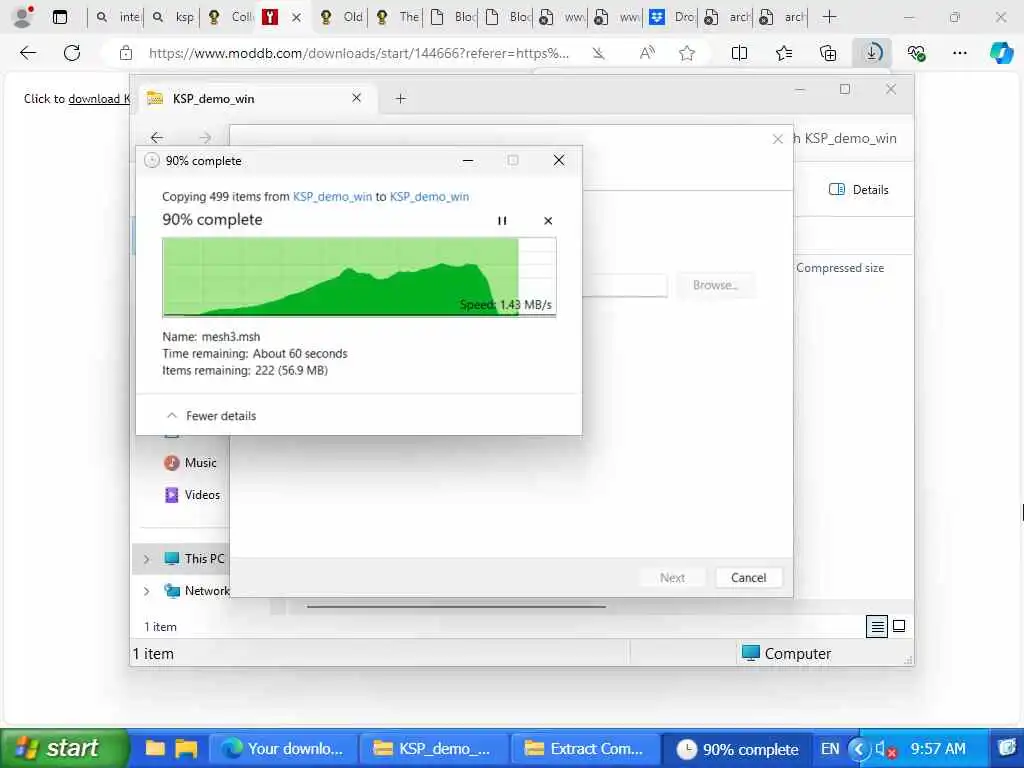Click the 'download K' link on the webpage
This screenshot has height=768, width=1024.
point(99,99)
